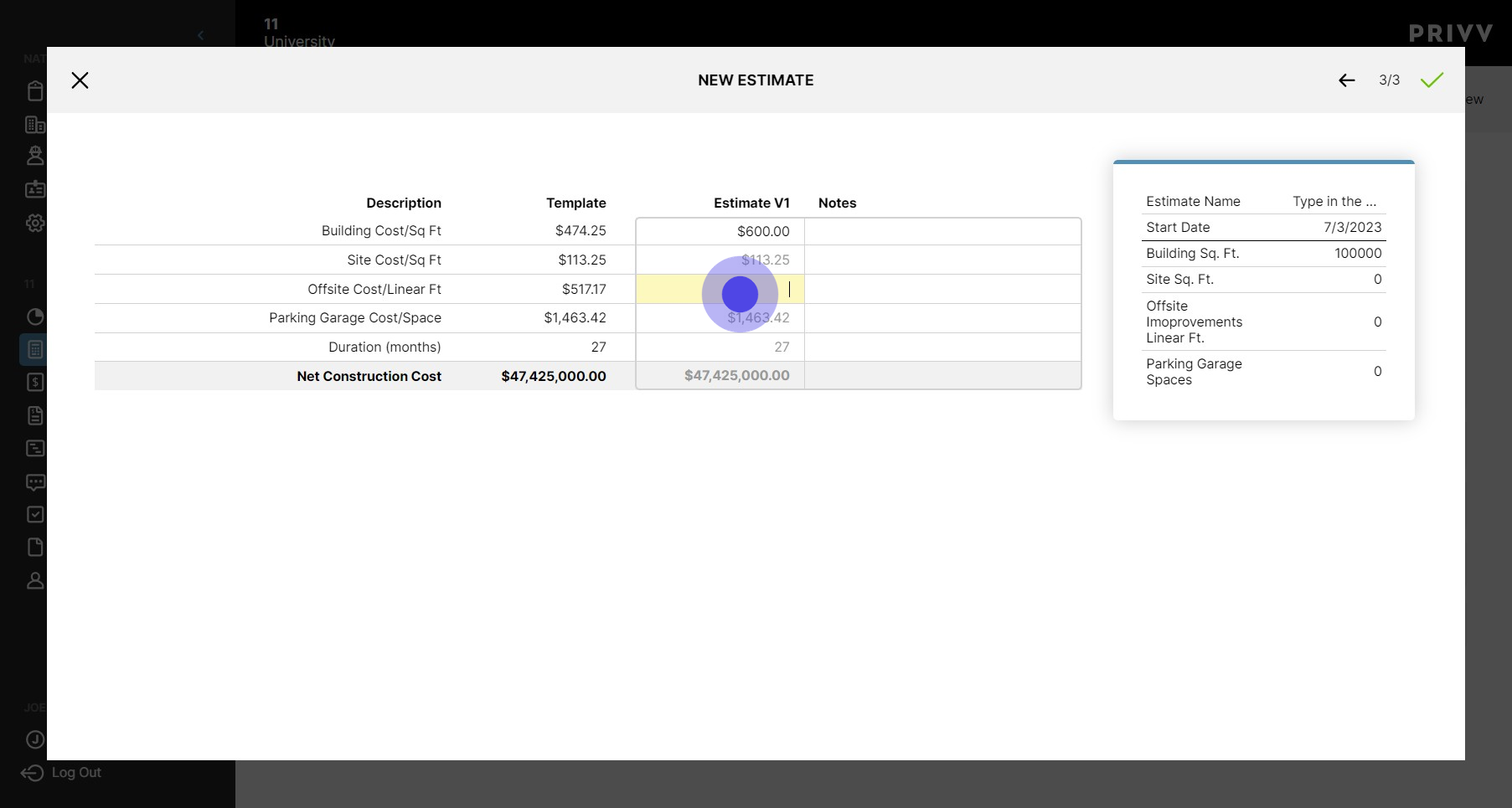
Task: Collapse the sidebar with the chevron arrow
Action: click(x=200, y=35)
